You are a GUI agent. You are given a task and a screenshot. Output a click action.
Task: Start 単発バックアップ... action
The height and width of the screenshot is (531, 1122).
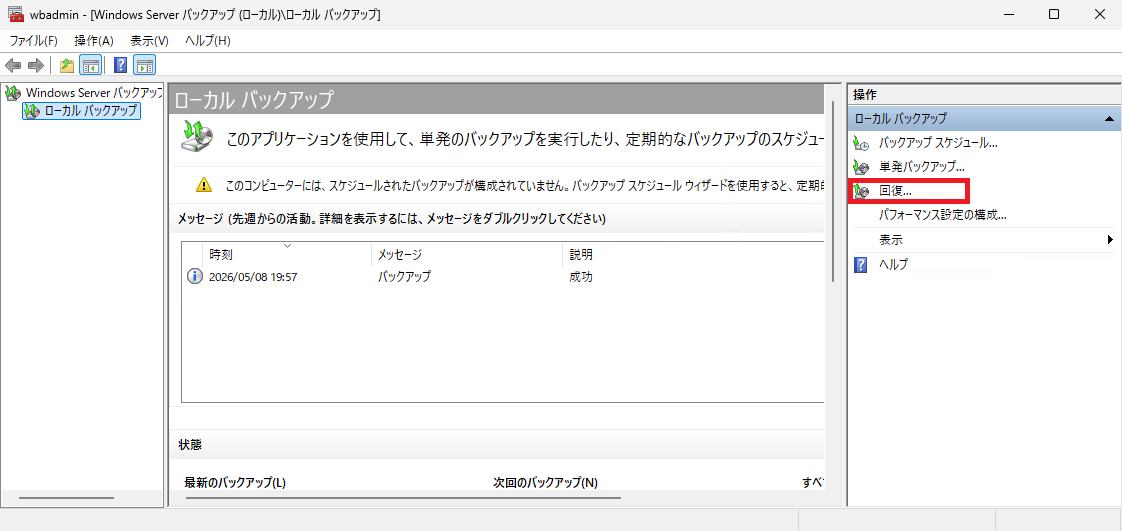click(922, 167)
